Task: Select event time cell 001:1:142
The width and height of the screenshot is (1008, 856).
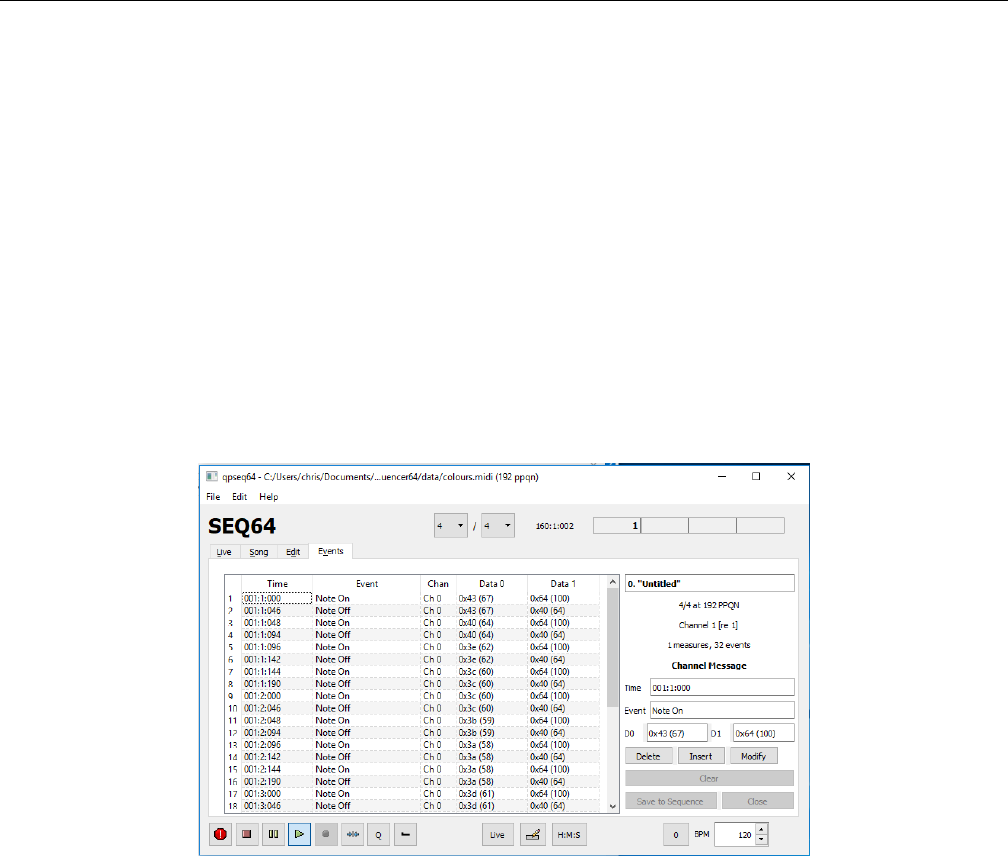Action: (277, 659)
